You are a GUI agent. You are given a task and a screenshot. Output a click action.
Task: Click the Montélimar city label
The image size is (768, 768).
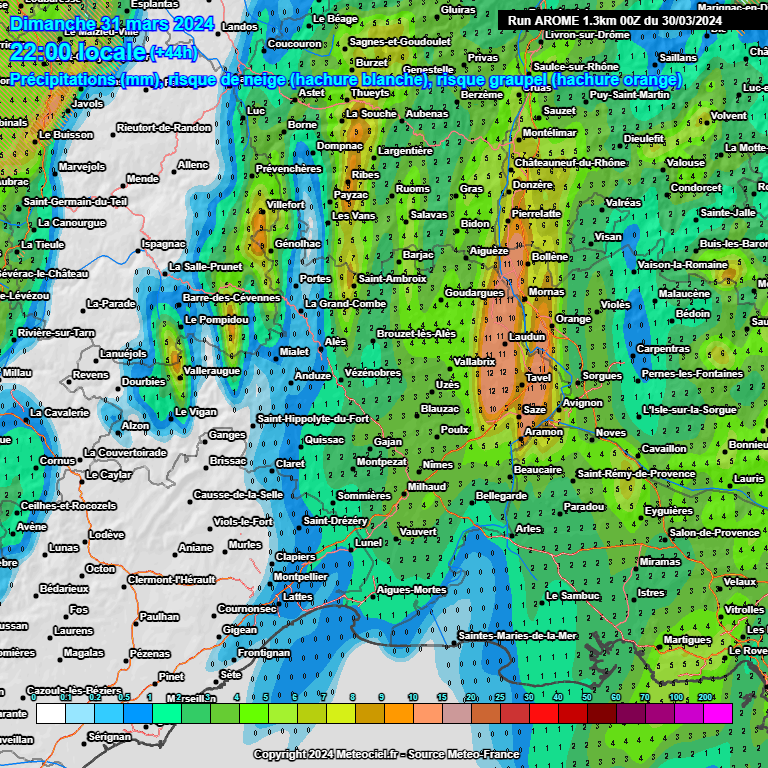click(x=549, y=133)
